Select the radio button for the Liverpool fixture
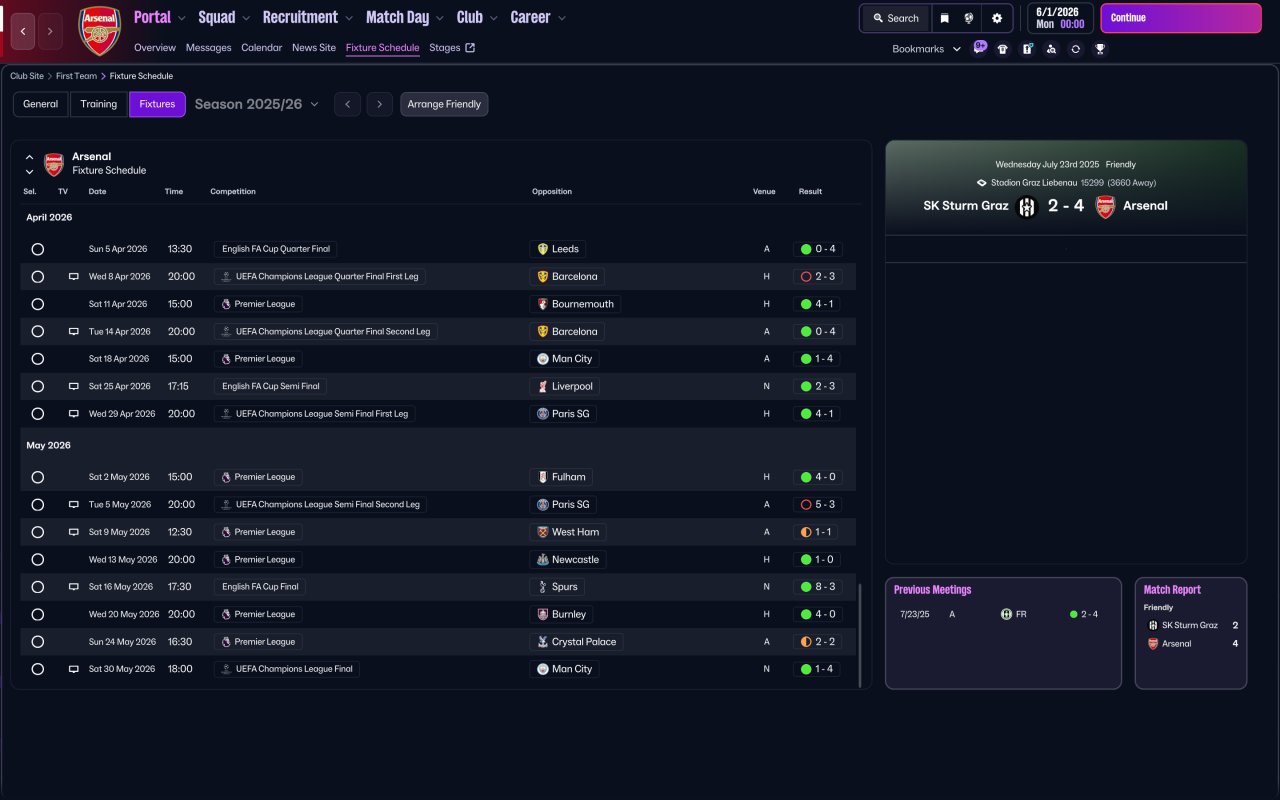Screen dimensions: 1280x800 tap(38, 386)
